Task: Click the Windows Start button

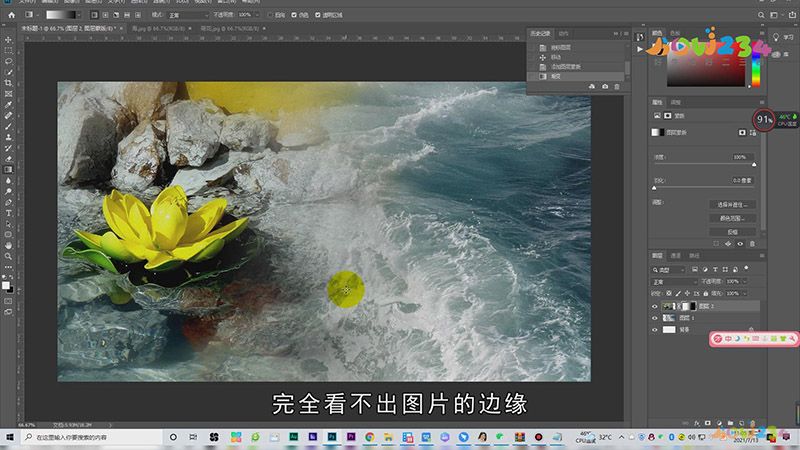Action: [x=10, y=437]
